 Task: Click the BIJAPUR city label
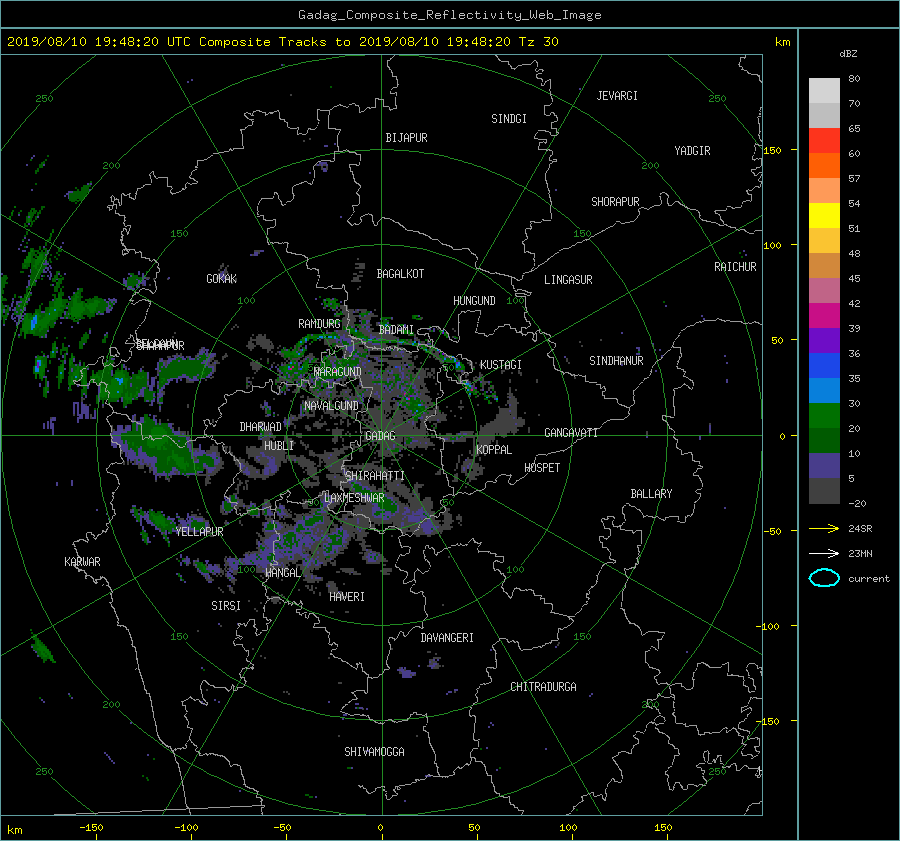(x=406, y=138)
